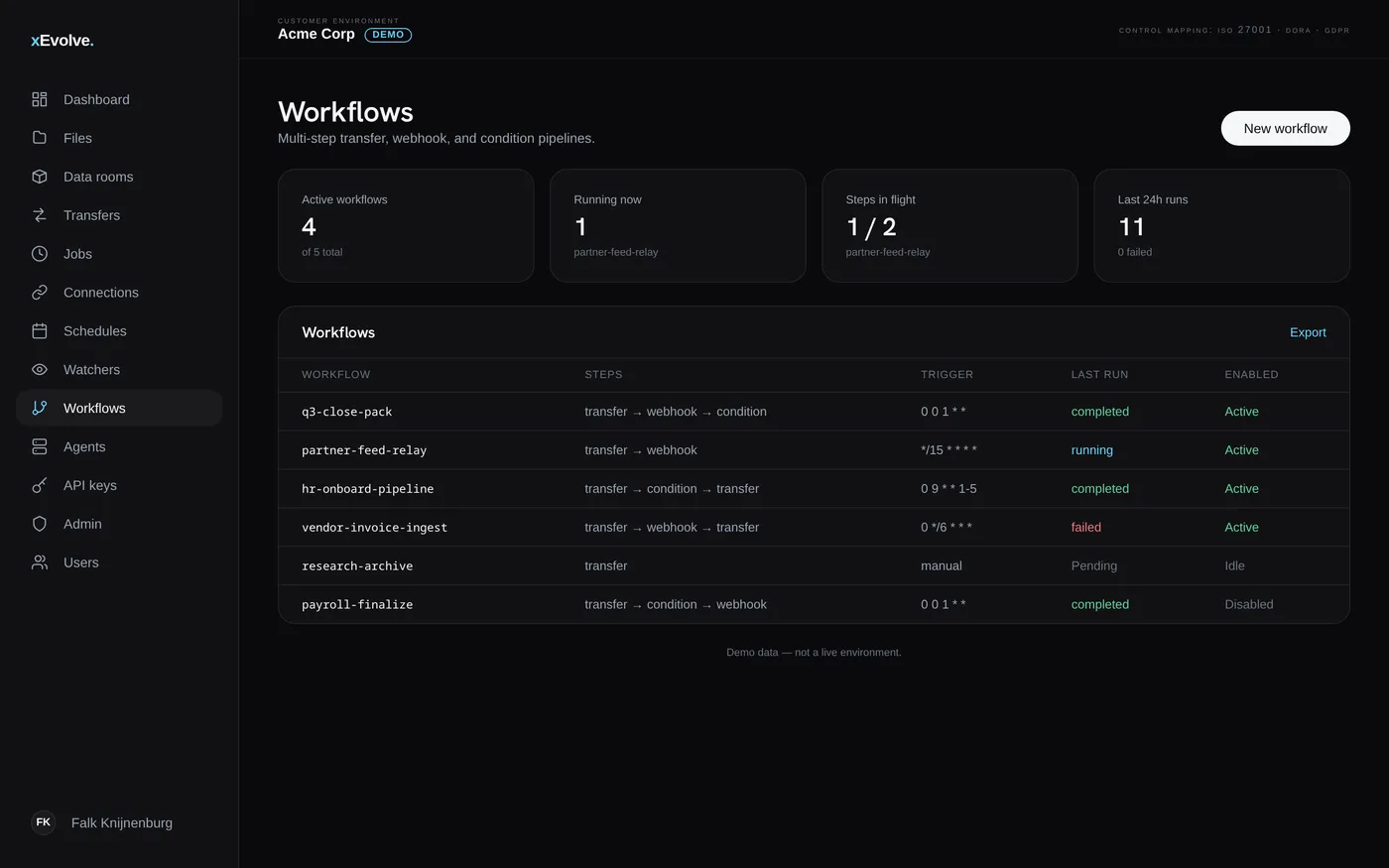Open the payroll-finalize workflow
The width and height of the screenshot is (1389, 868).
pyautogui.click(x=357, y=605)
